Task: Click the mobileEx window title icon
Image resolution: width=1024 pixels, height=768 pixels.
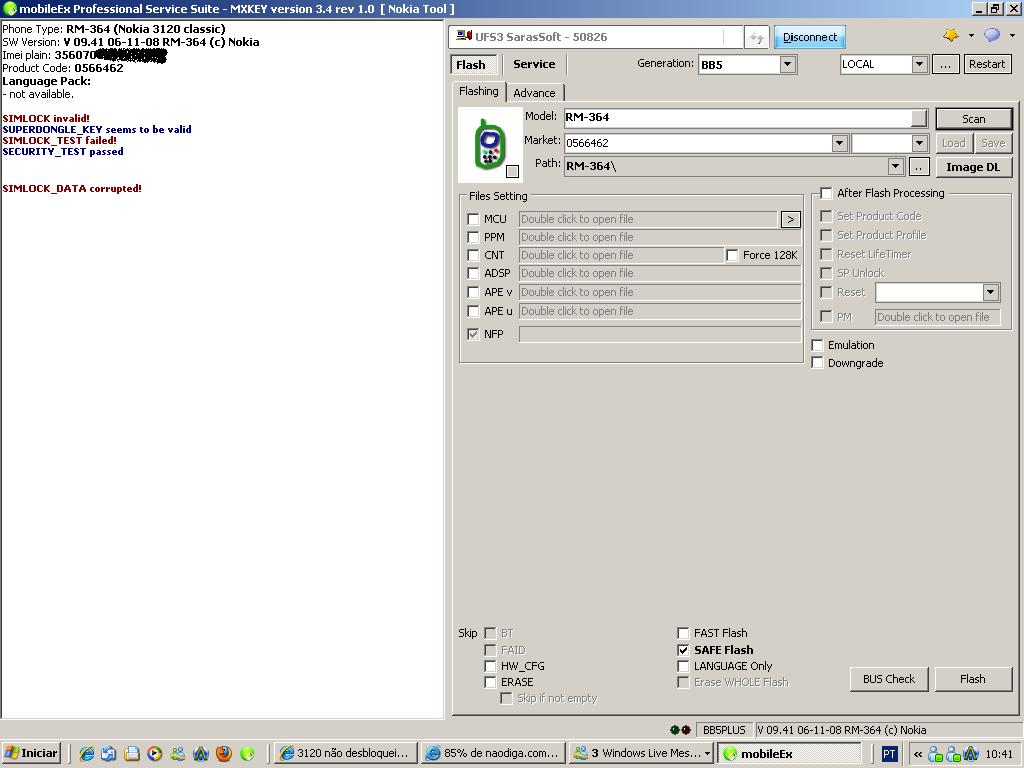Action: pos(9,8)
